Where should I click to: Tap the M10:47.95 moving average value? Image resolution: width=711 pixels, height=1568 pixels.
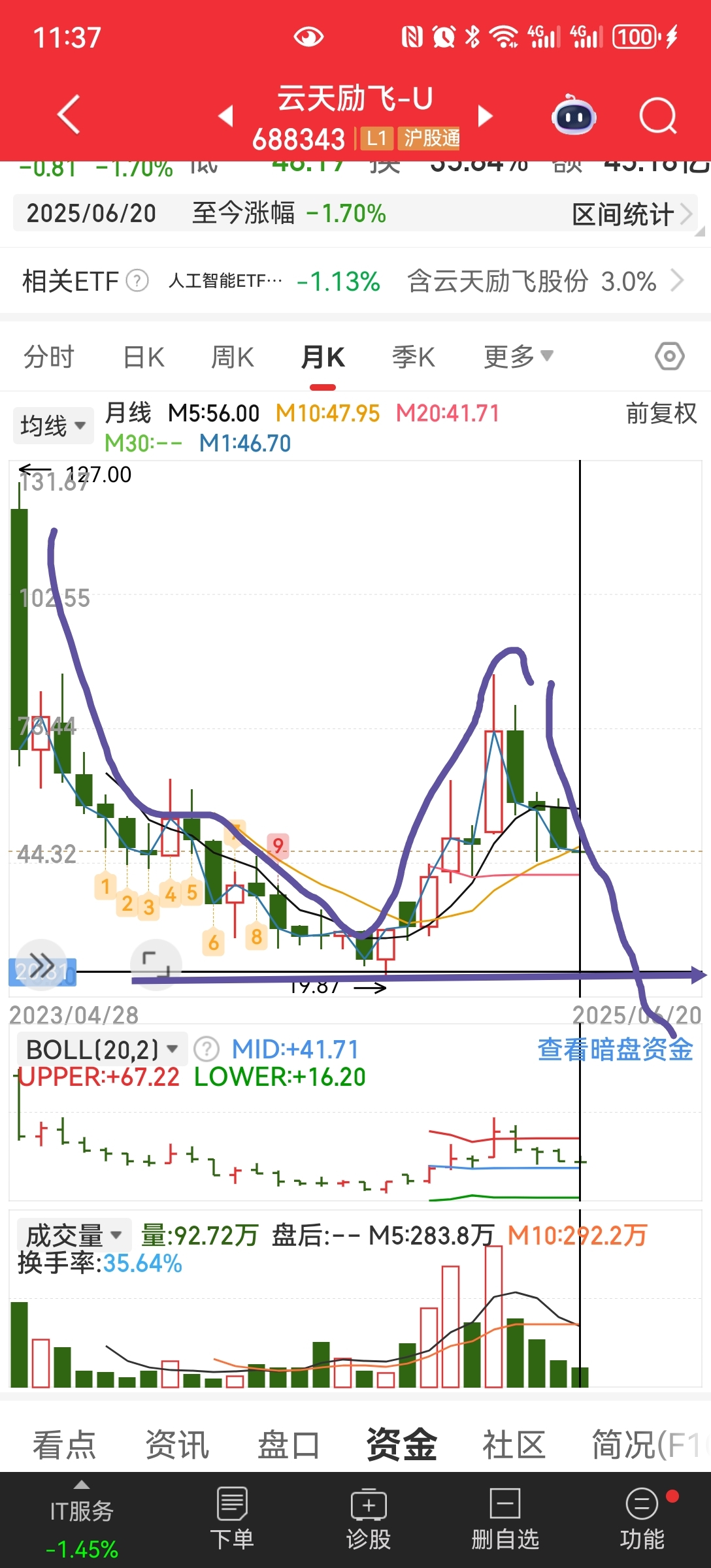(327, 414)
